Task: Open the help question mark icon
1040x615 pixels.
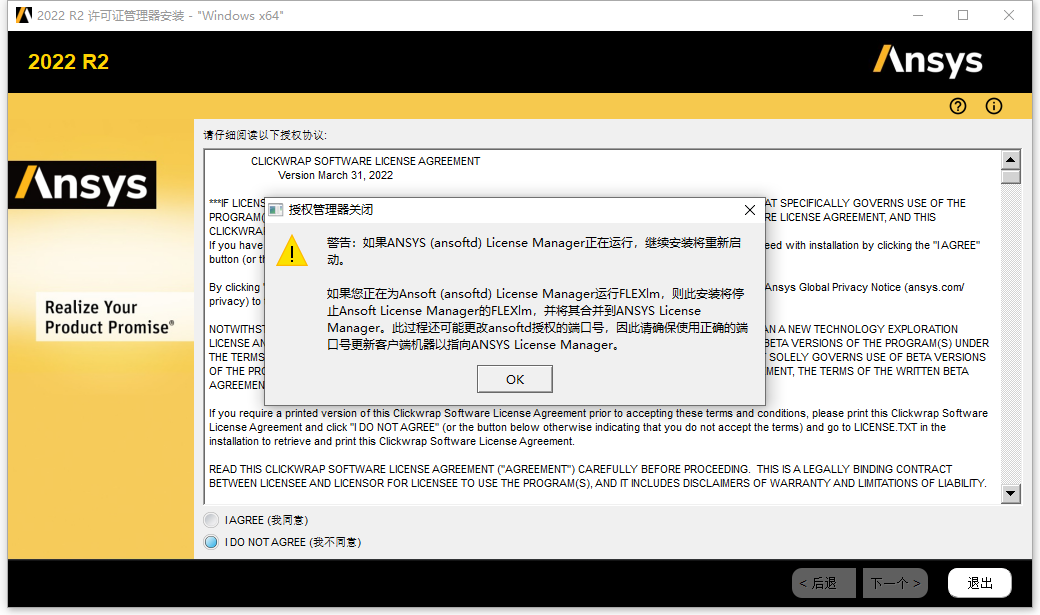Action: (958, 106)
